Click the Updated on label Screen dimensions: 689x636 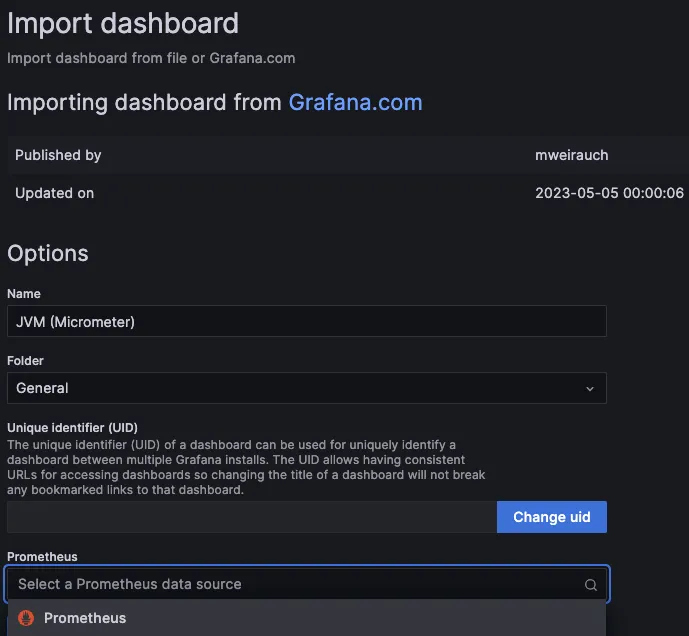click(54, 193)
